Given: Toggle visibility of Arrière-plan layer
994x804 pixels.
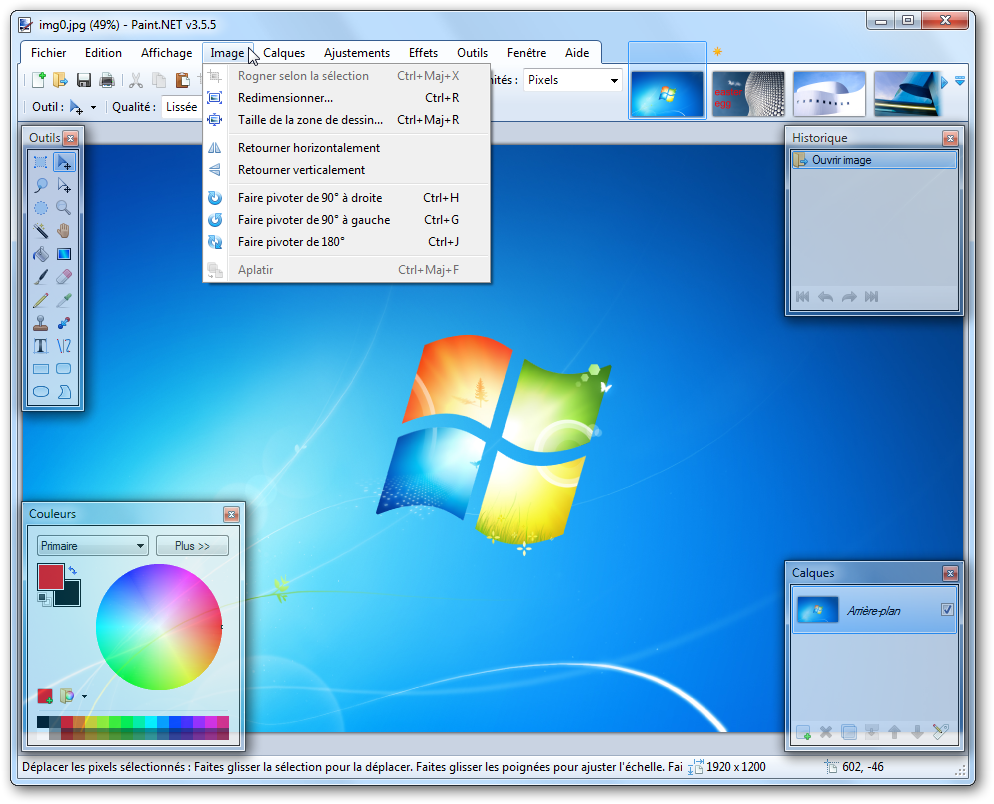Looking at the screenshot, I should pos(947,610).
